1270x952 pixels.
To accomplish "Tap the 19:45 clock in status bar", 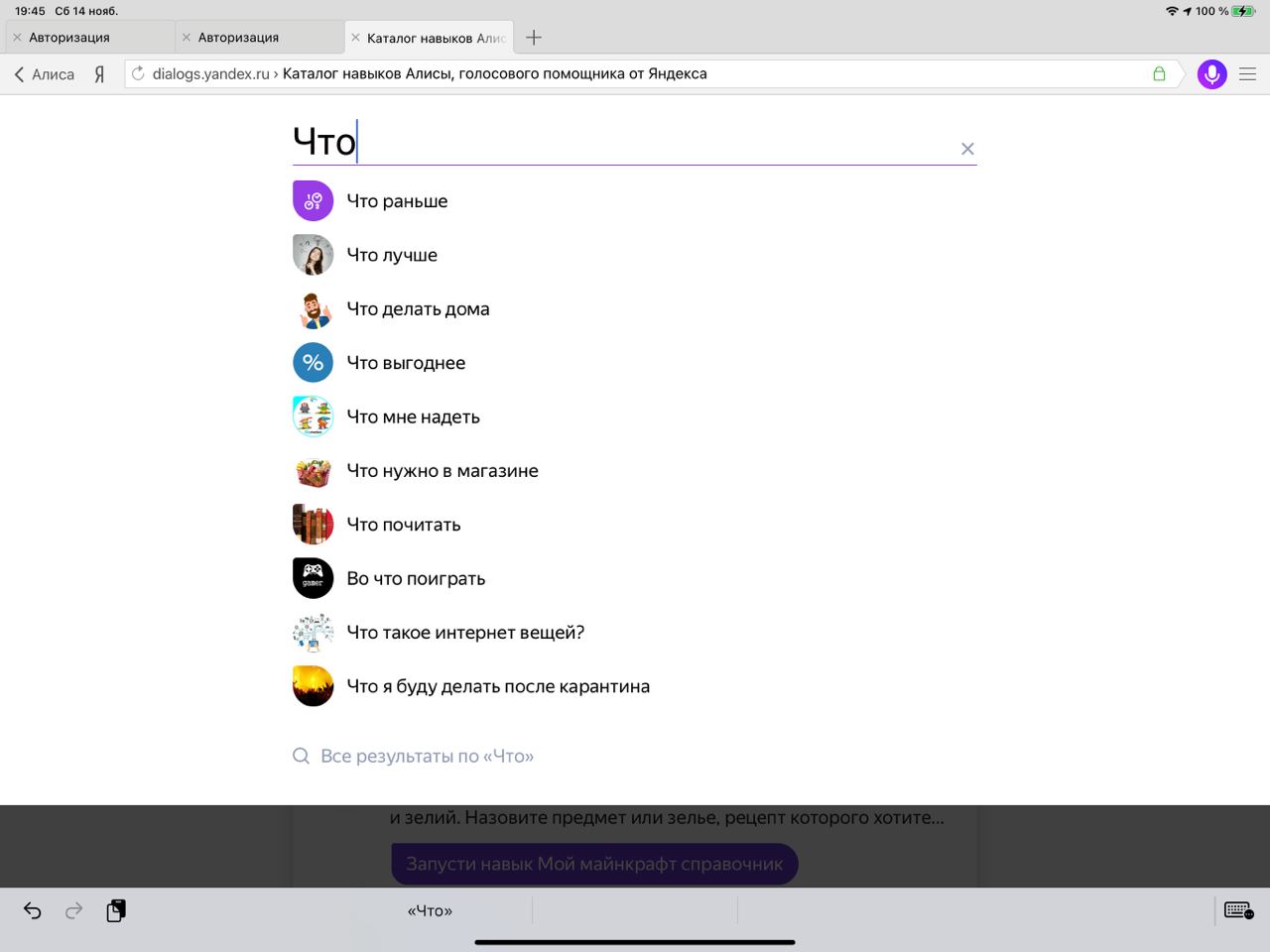I will (30, 11).
